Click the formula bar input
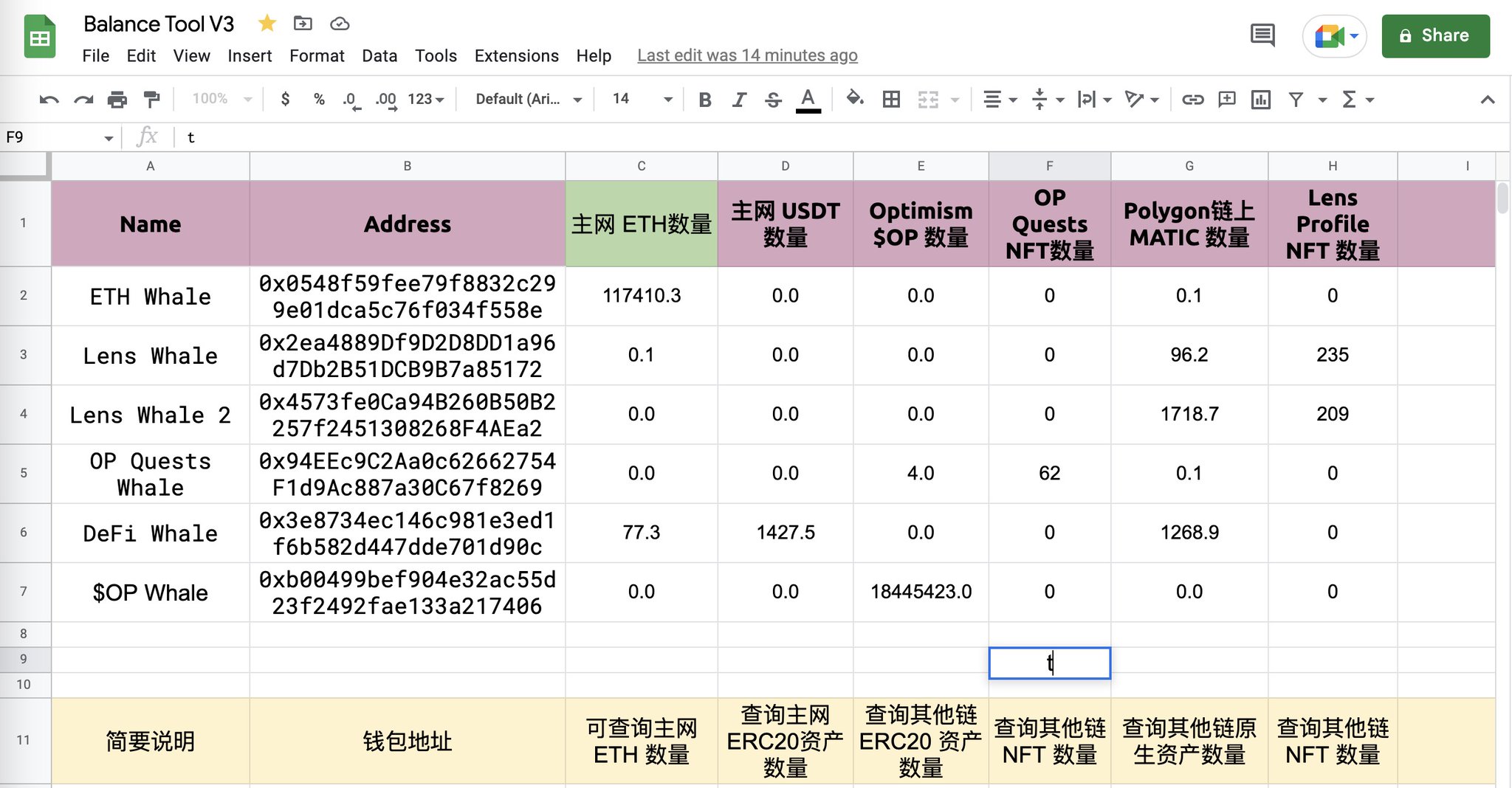 (842, 137)
